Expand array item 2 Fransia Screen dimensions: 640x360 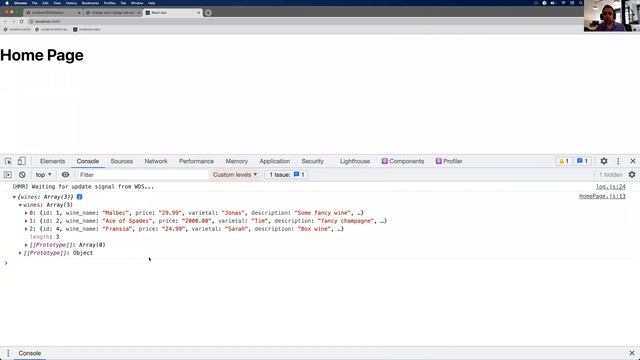[26, 229]
